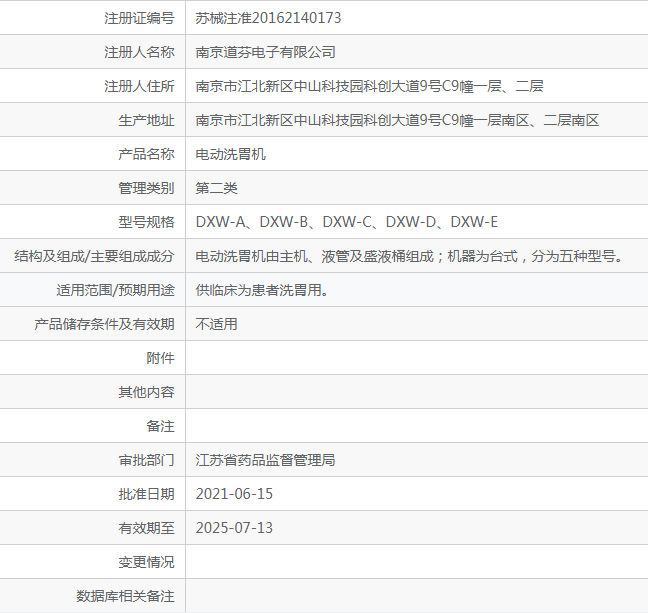The width and height of the screenshot is (648, 613).
Task: Click the 有效期至 label
Action: 146,528
